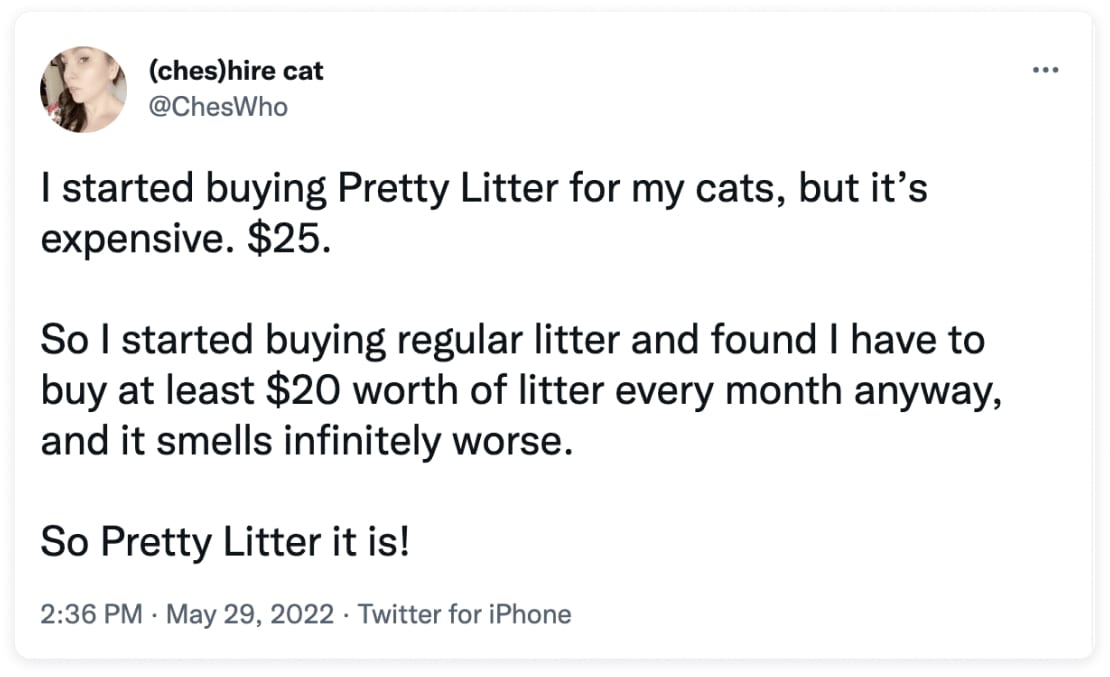Click the "$25." price in the tweet
The width and height of the screenshot is (1110, 677).
point(289,239)
